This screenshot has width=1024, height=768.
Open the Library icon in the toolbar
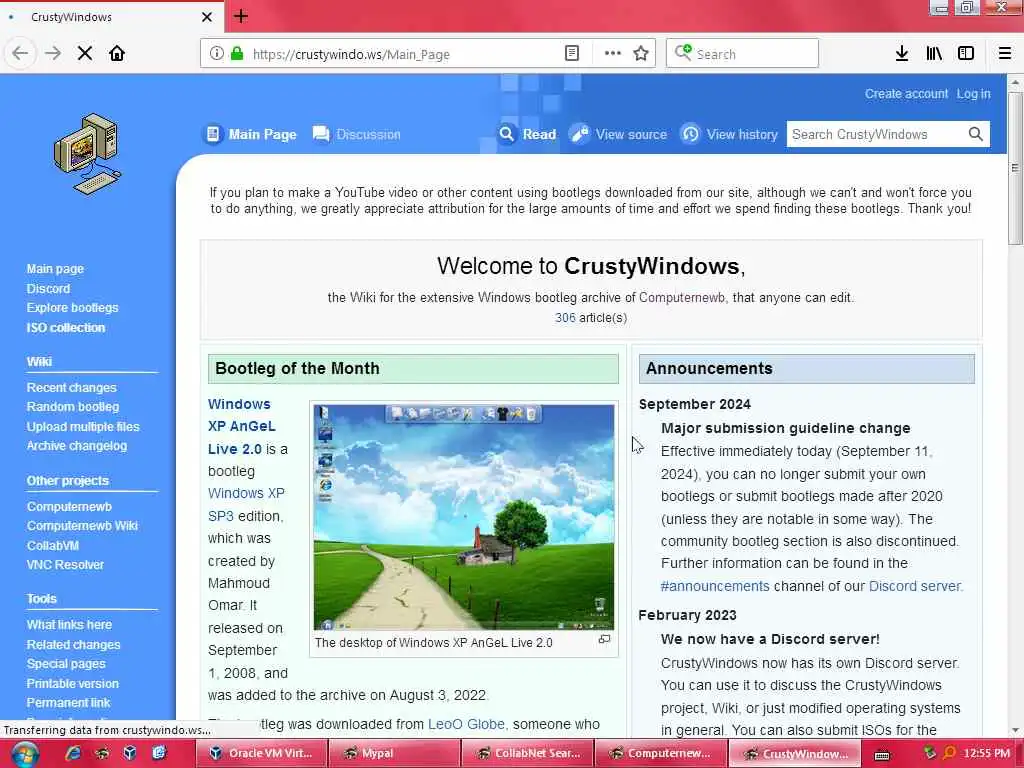click(934, 54)
